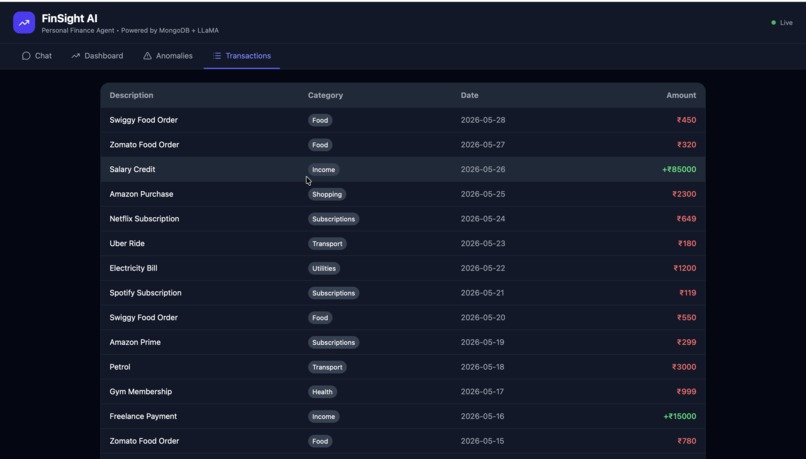Click the ₹450 amount
This screenshot has height=459, width=806.
coord(686,120)
